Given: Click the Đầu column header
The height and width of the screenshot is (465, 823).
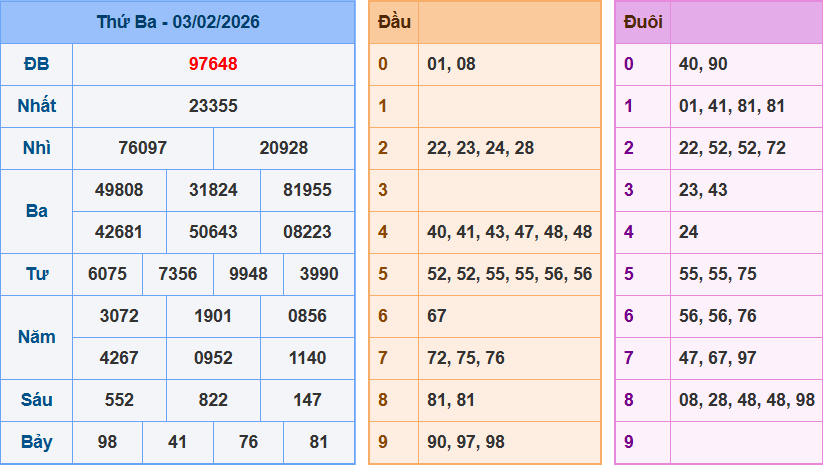Looking at the screenshot, I should 394,22.
